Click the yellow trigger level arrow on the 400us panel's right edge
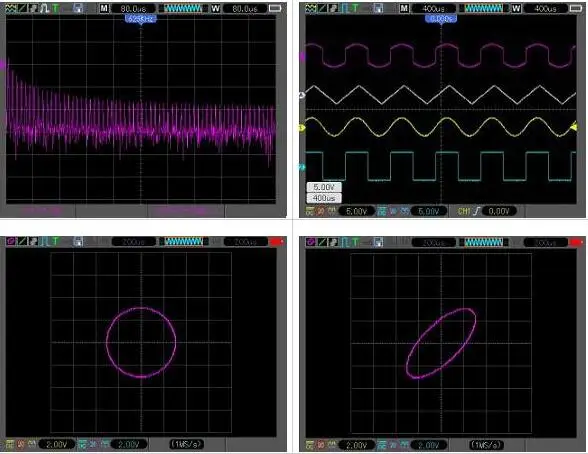Screen dimensions: 588x454 (x=574, y=127)
